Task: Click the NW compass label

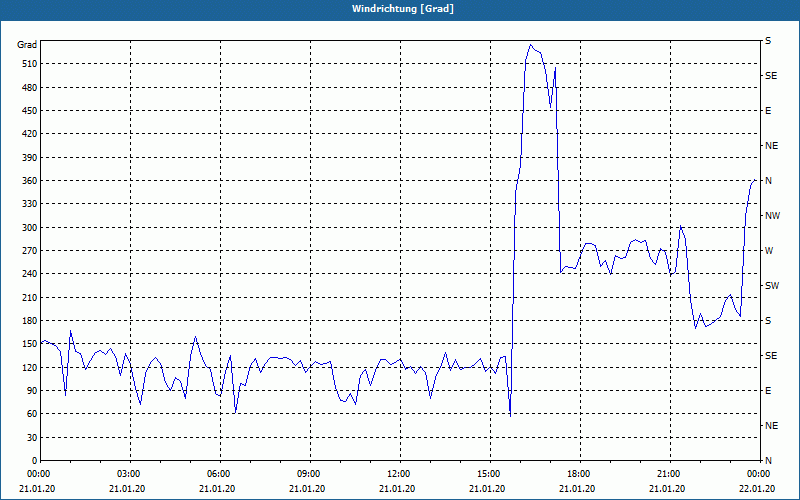Action: (x=772, y=216)
